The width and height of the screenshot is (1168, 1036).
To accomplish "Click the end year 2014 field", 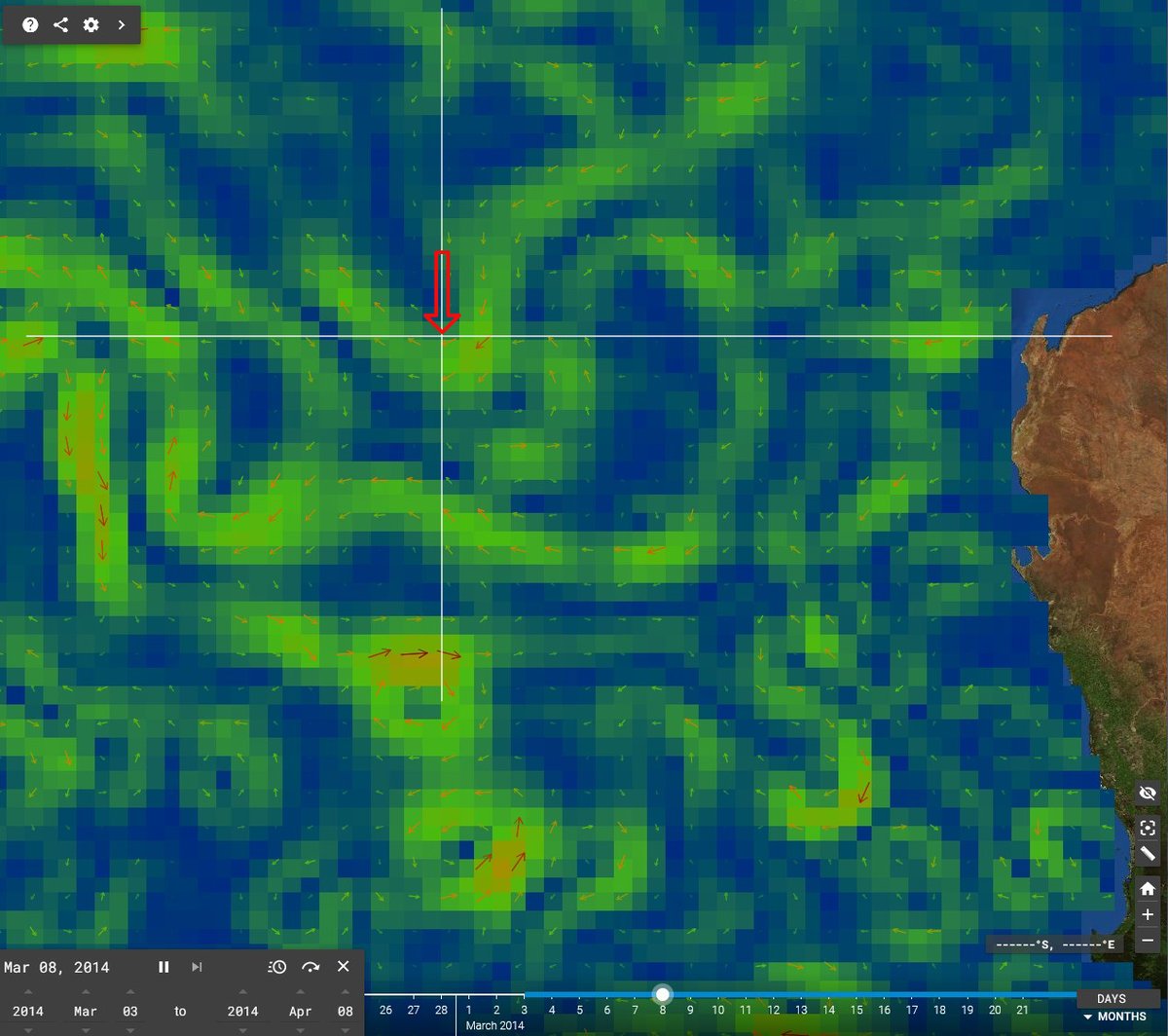I will click(x=242, y=1012).
